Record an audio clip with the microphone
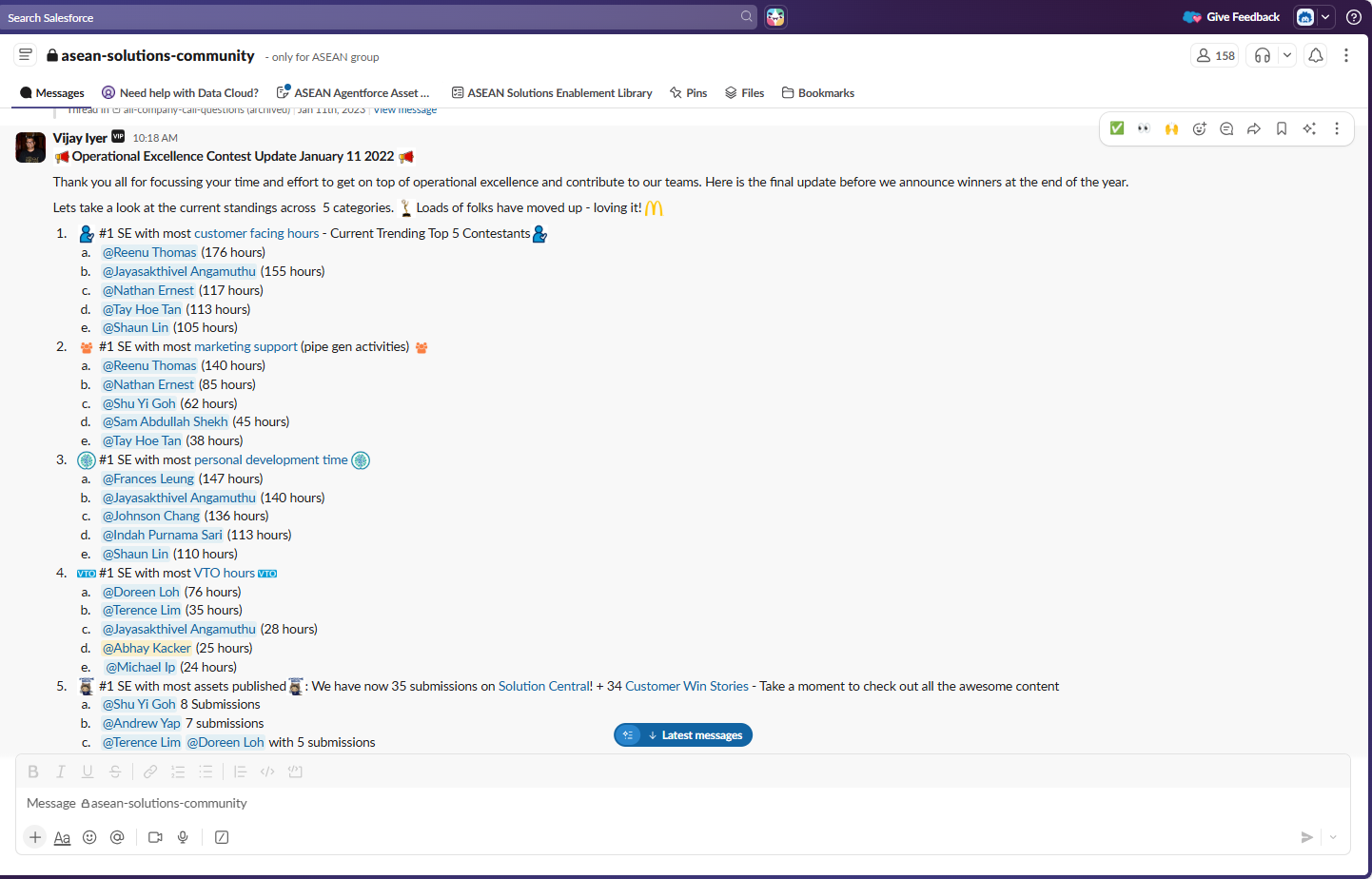The image size is (1372, 879). point(183,837)
